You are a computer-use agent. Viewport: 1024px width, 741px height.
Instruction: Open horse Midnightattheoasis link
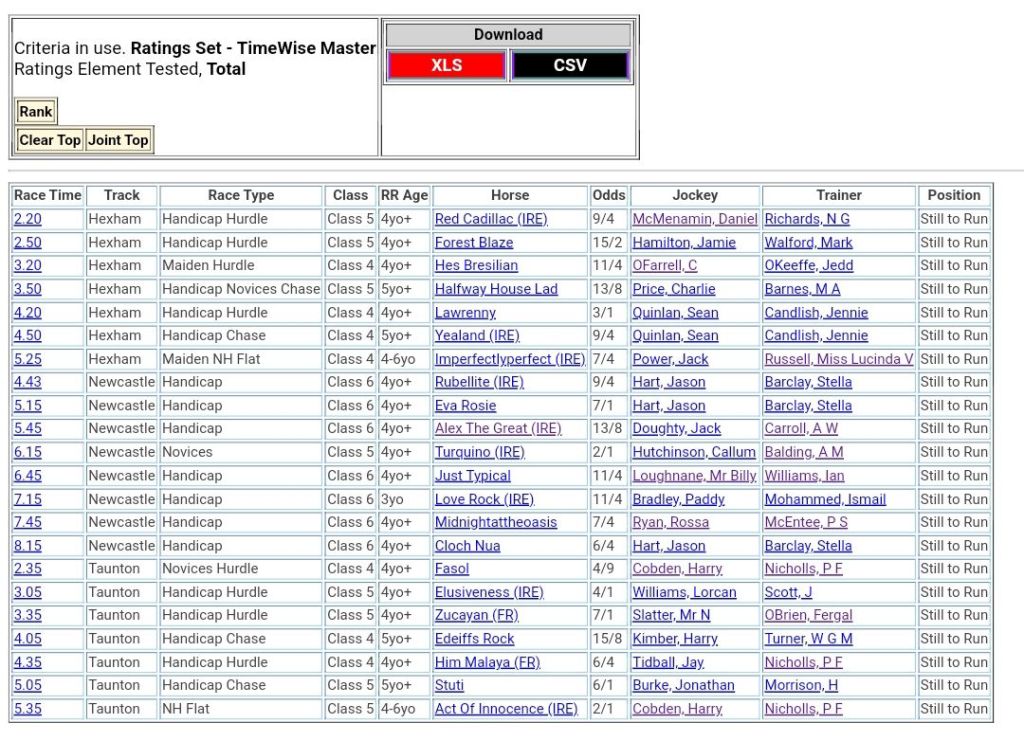496,522
